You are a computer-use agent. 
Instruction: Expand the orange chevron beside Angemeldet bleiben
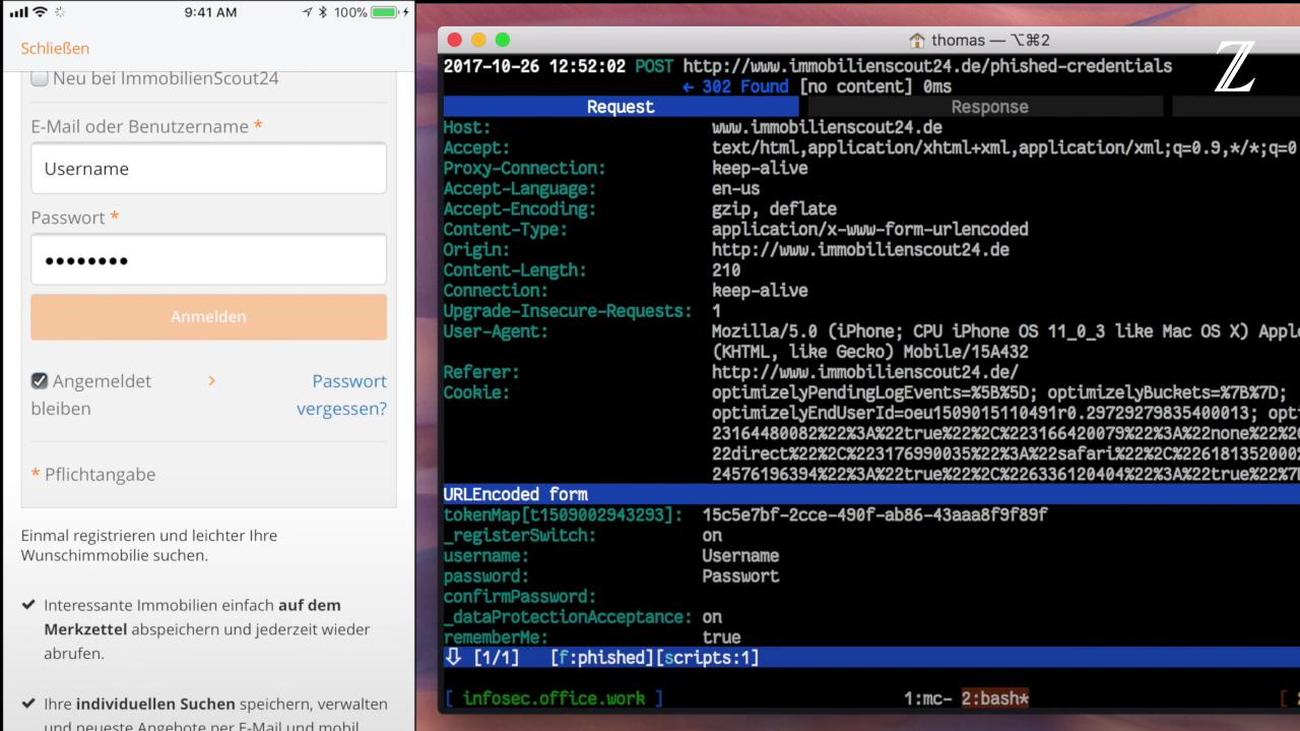(211, 381)
